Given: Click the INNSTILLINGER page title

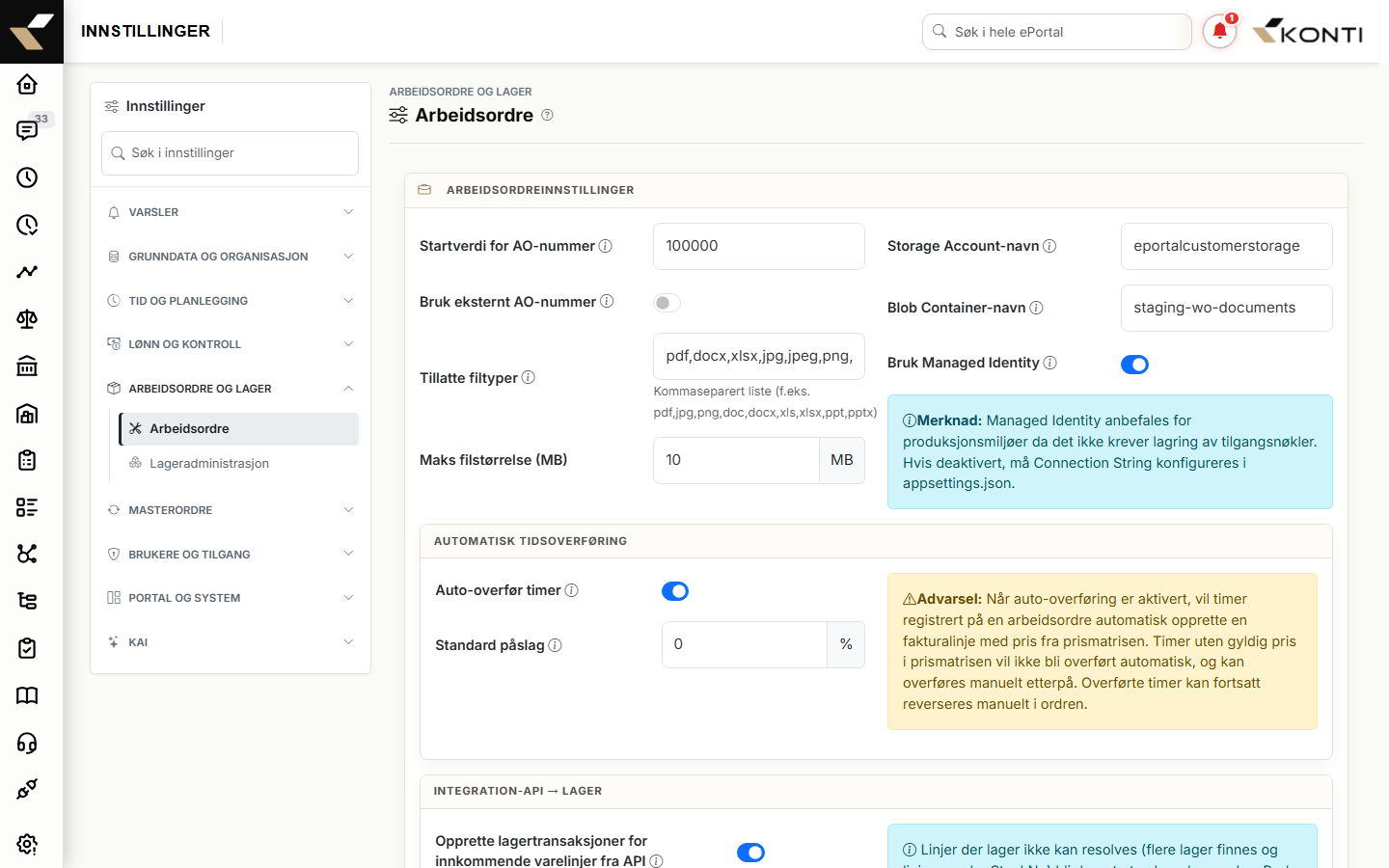Looking at the screenshot, I should tap(146, 31).
